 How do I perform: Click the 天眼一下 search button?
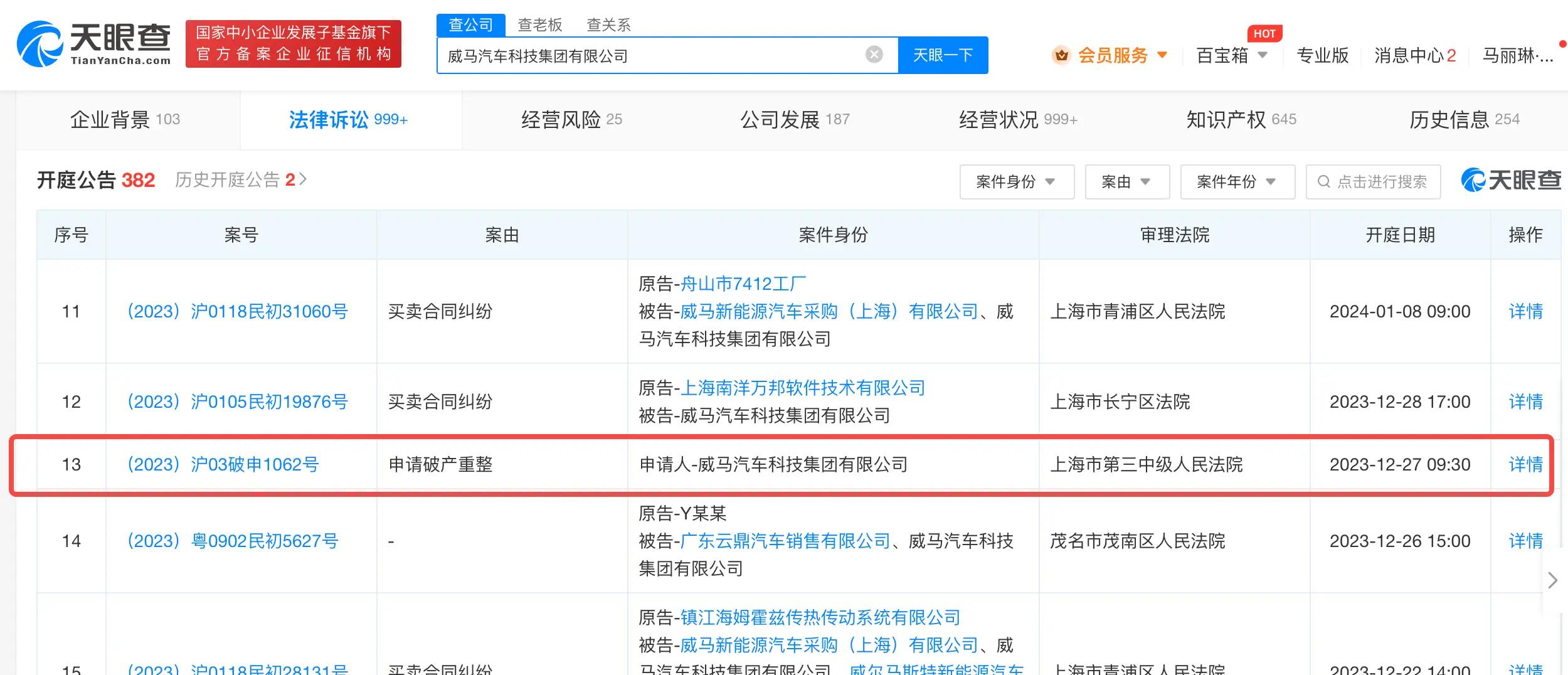pos(943,55)
